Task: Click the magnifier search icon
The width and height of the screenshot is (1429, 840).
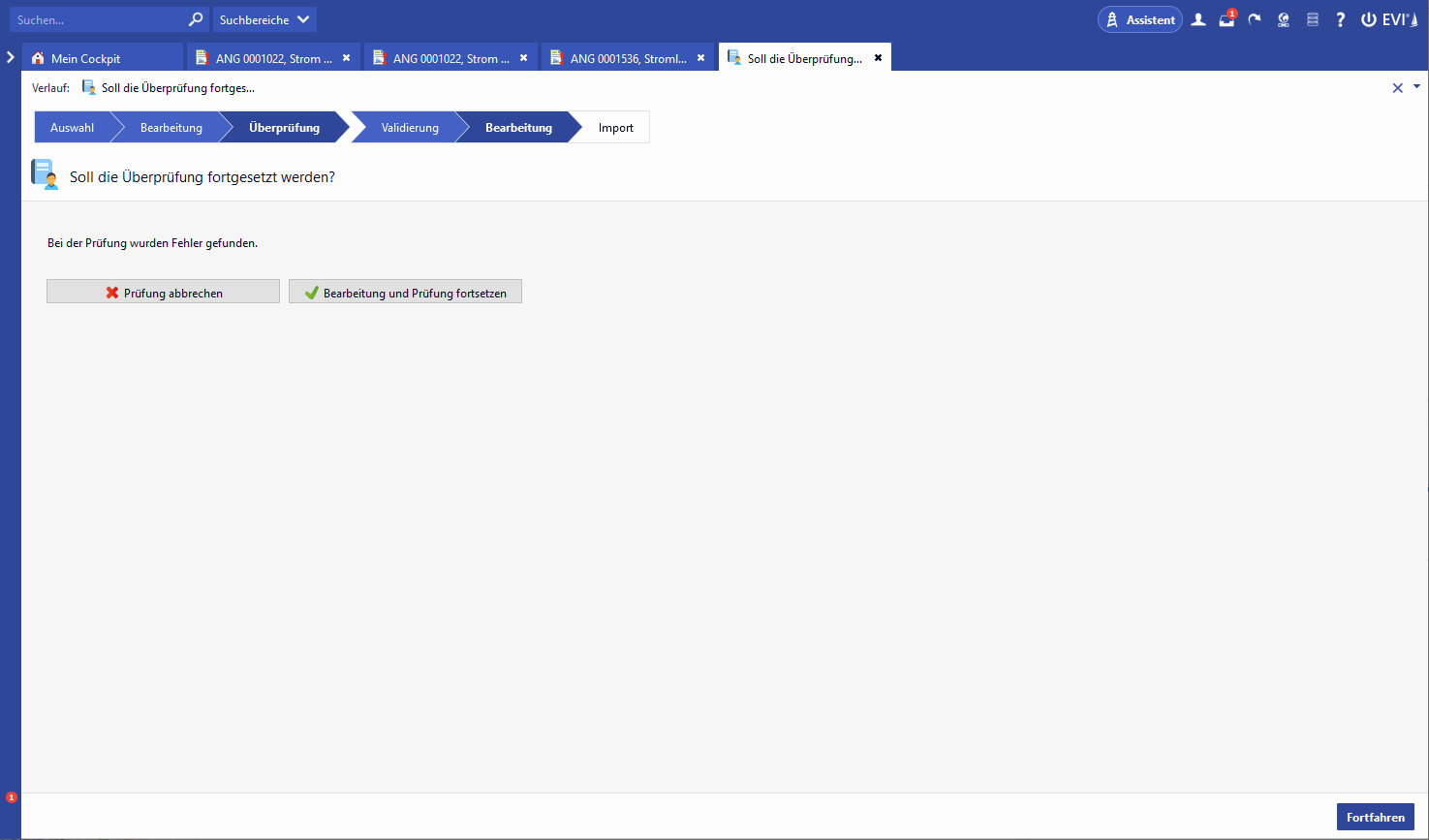Action: (x=196, y=19)
